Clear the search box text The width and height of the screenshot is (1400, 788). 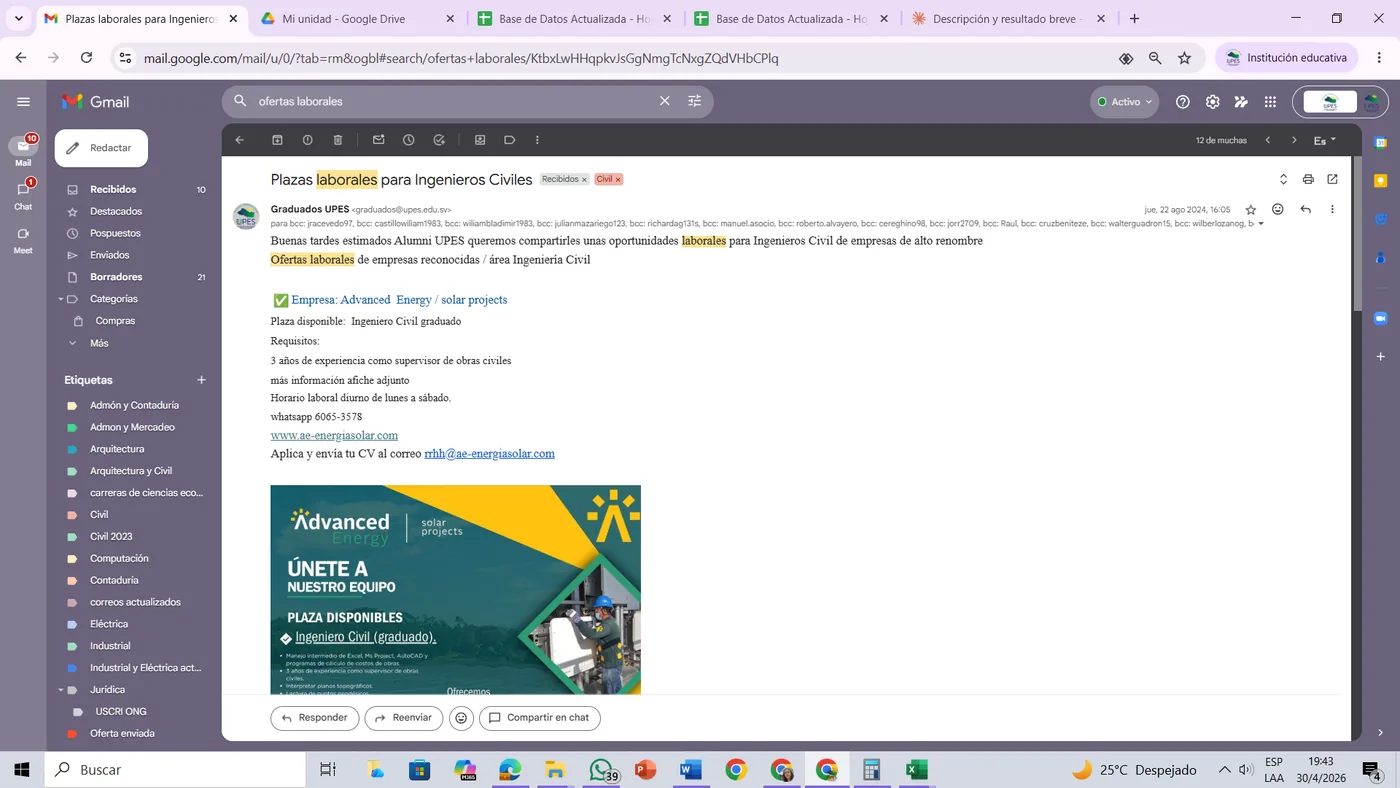pyautogui.click(x=664, y=101)
